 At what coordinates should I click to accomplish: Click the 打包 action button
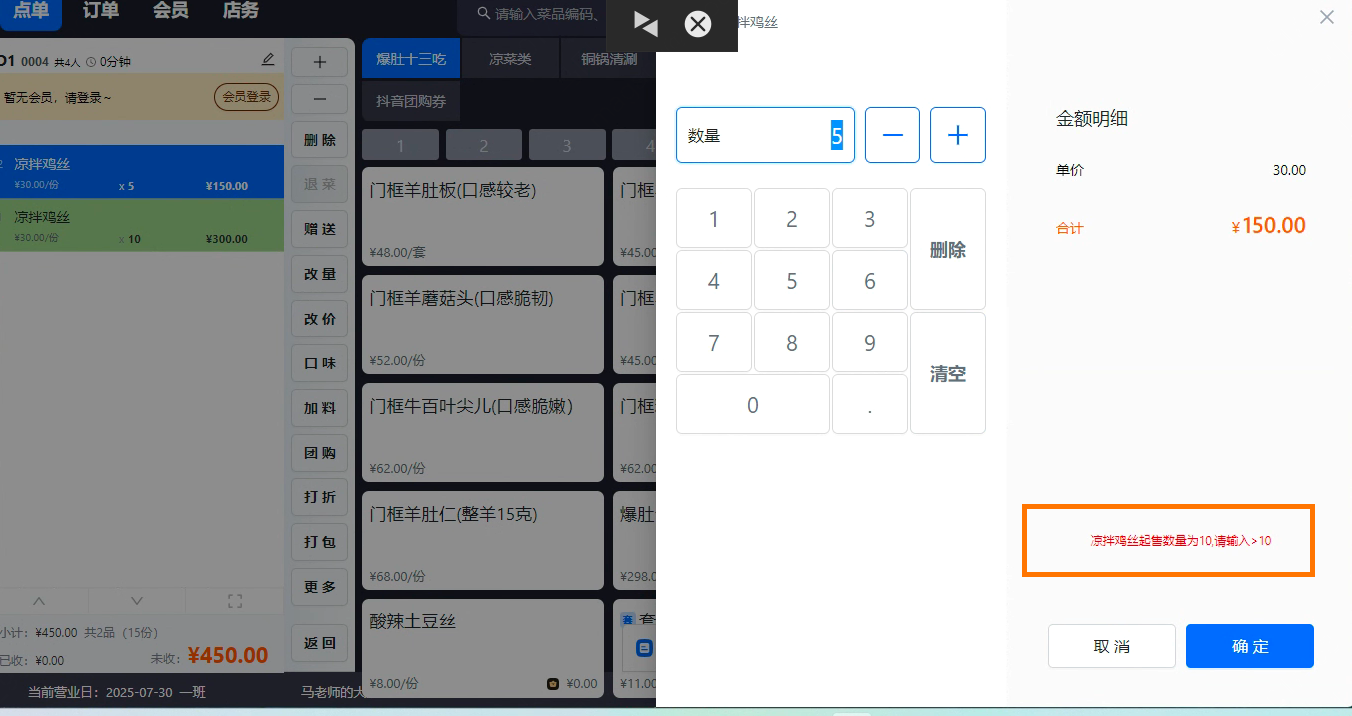[x=320, y=542]
